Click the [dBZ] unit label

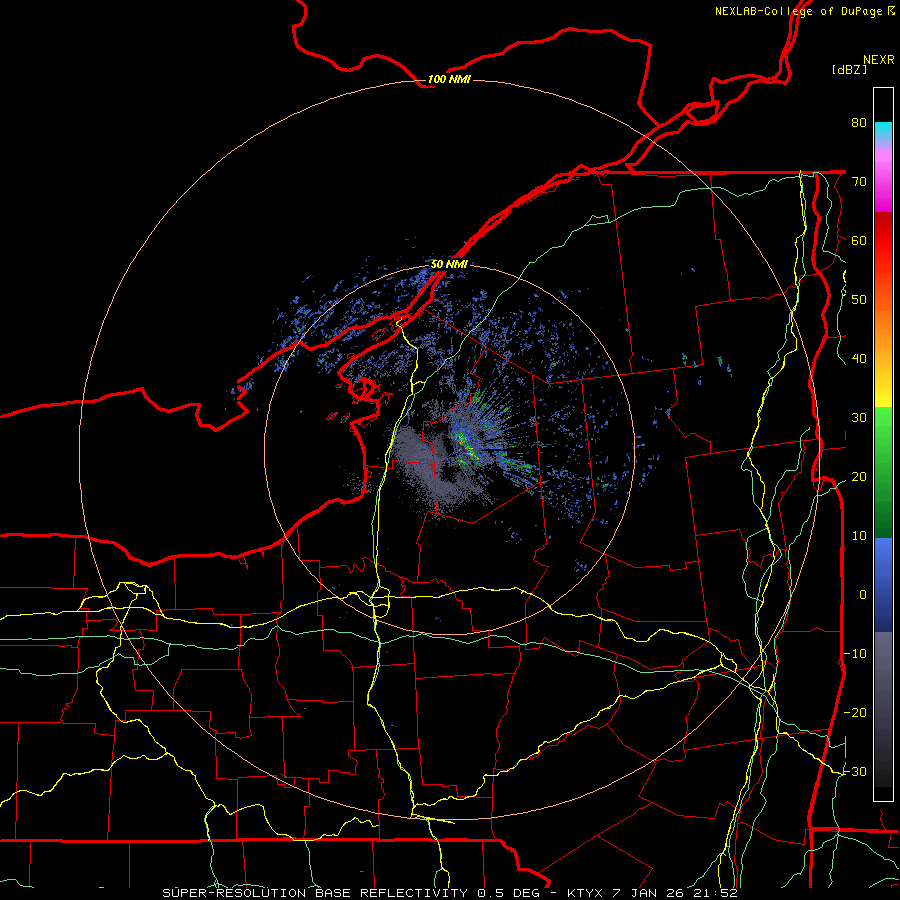(x=849, y=70)
